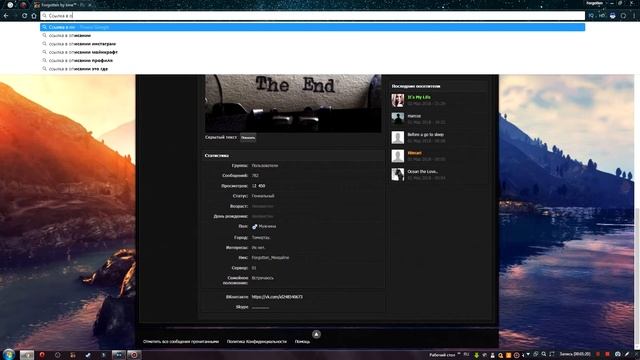Click the HD extension icon in toolbar

[602, 16]
